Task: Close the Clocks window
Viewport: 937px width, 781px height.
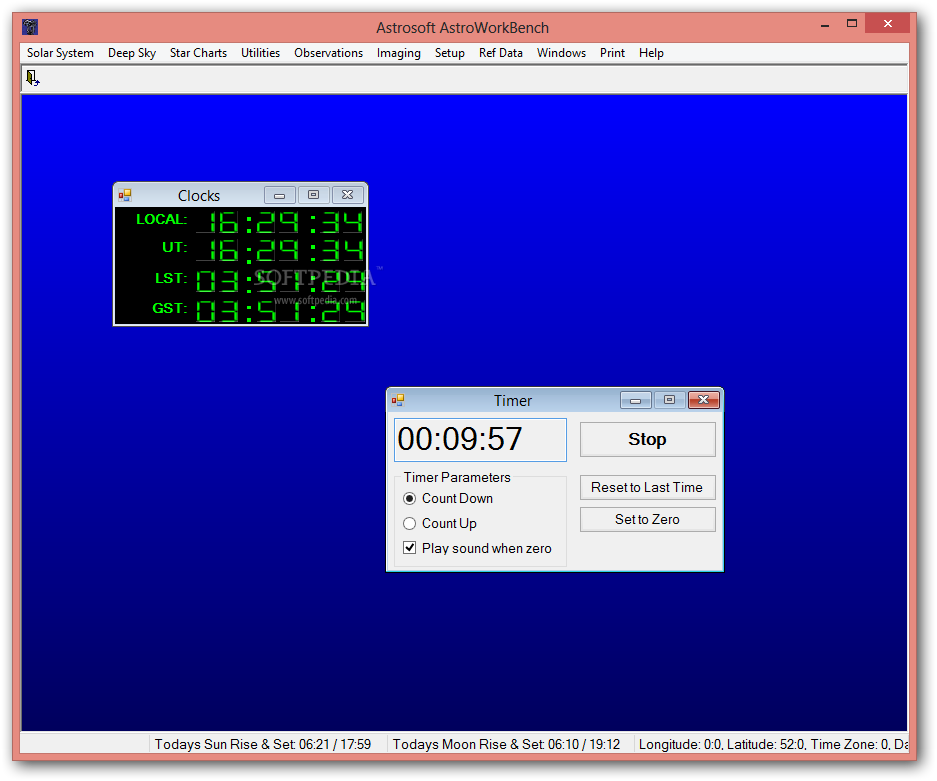Action: click(x=347, y=195)
